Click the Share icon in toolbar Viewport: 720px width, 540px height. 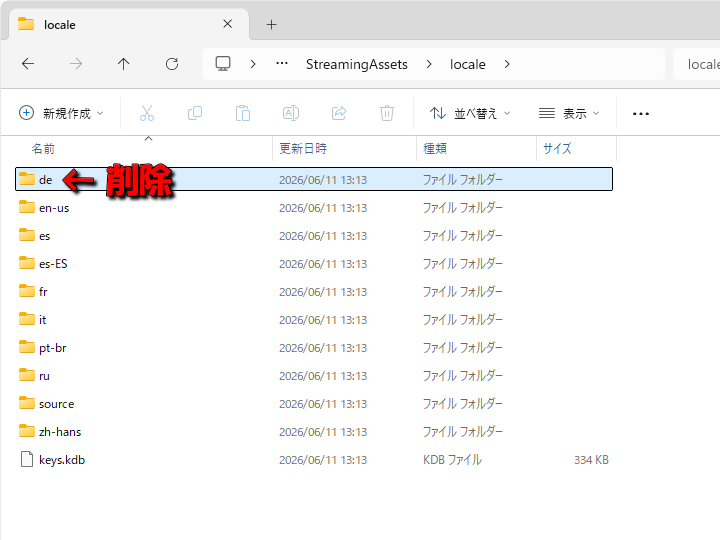[339, 113]
